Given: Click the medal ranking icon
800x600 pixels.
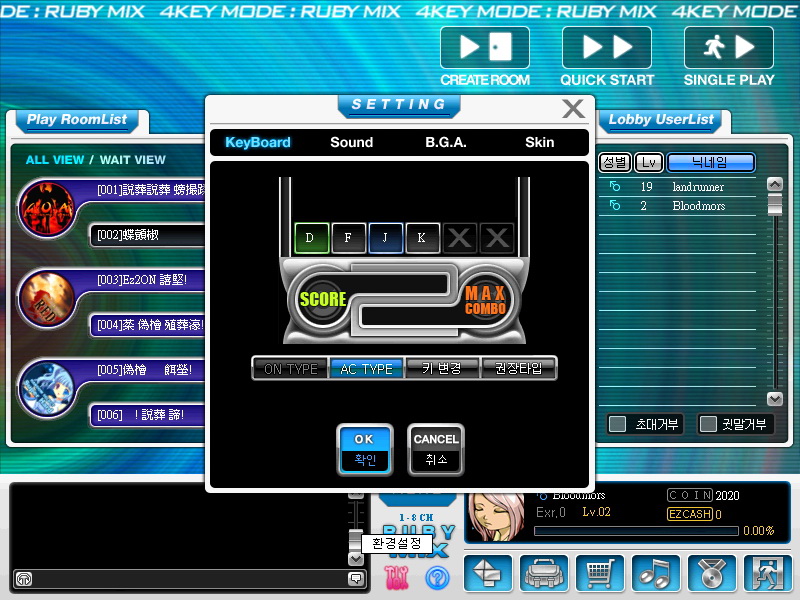Looking at the screenshot, I should 711,573.
